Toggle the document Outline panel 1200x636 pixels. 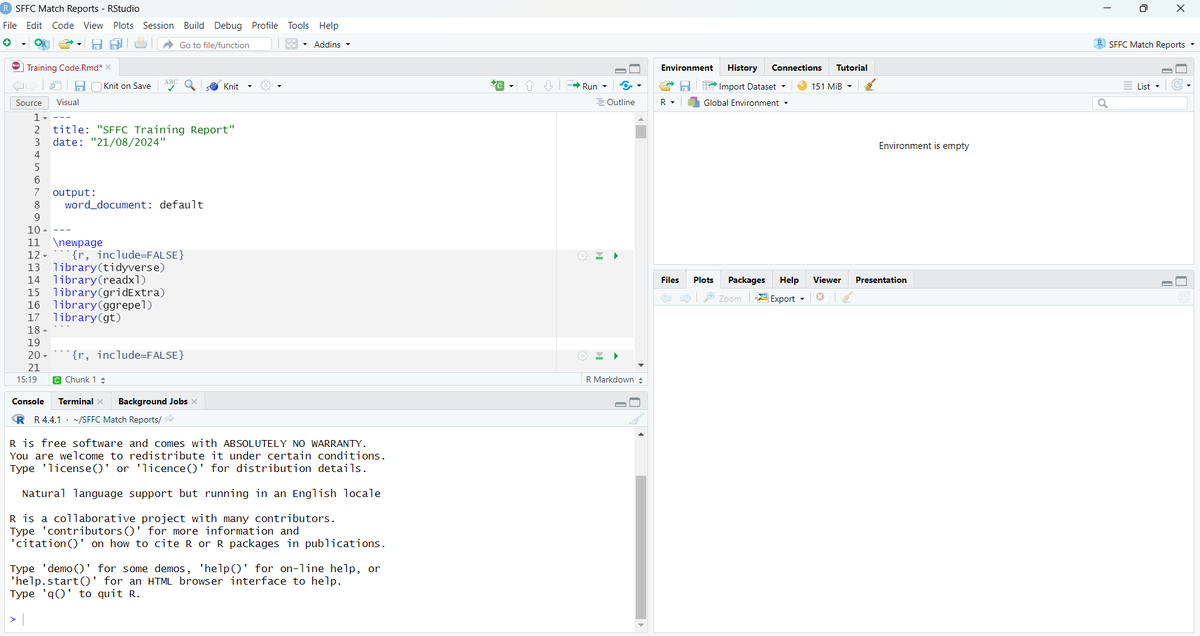point(615,103)
